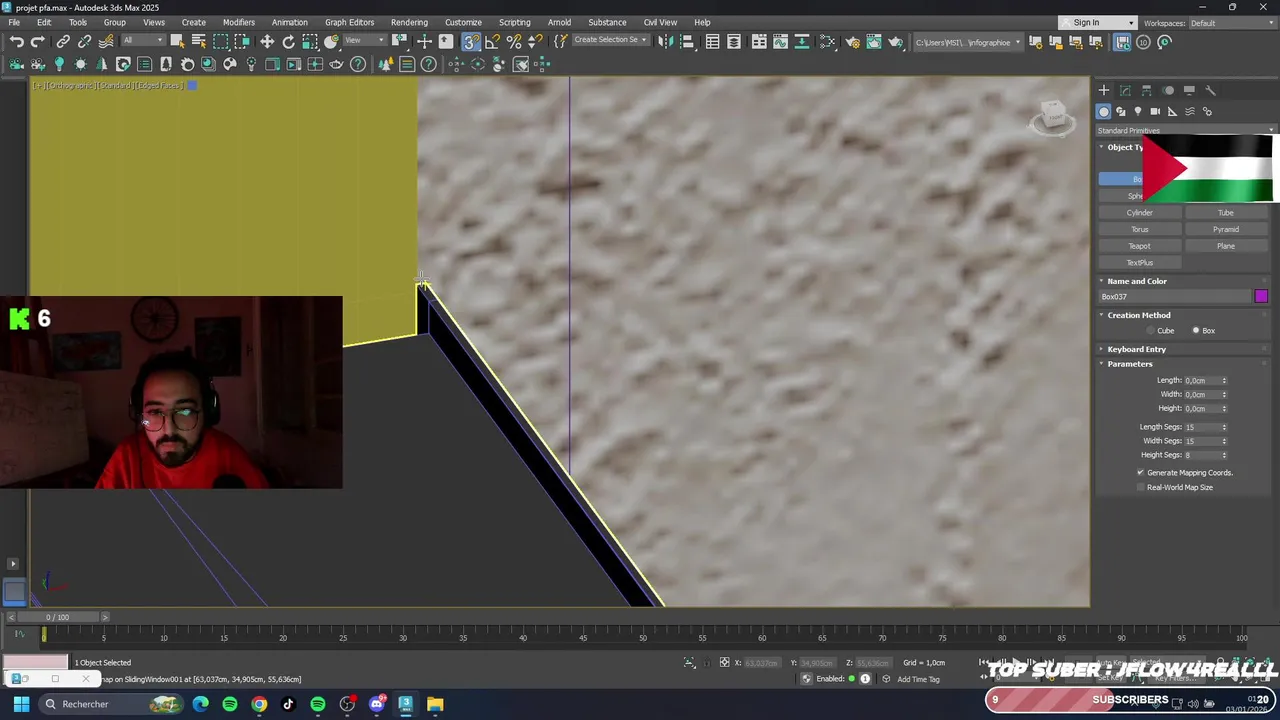This screenshot has height=720, width=1280.
Task: Open the Civil View menu
Action: (x=660, y=22)
